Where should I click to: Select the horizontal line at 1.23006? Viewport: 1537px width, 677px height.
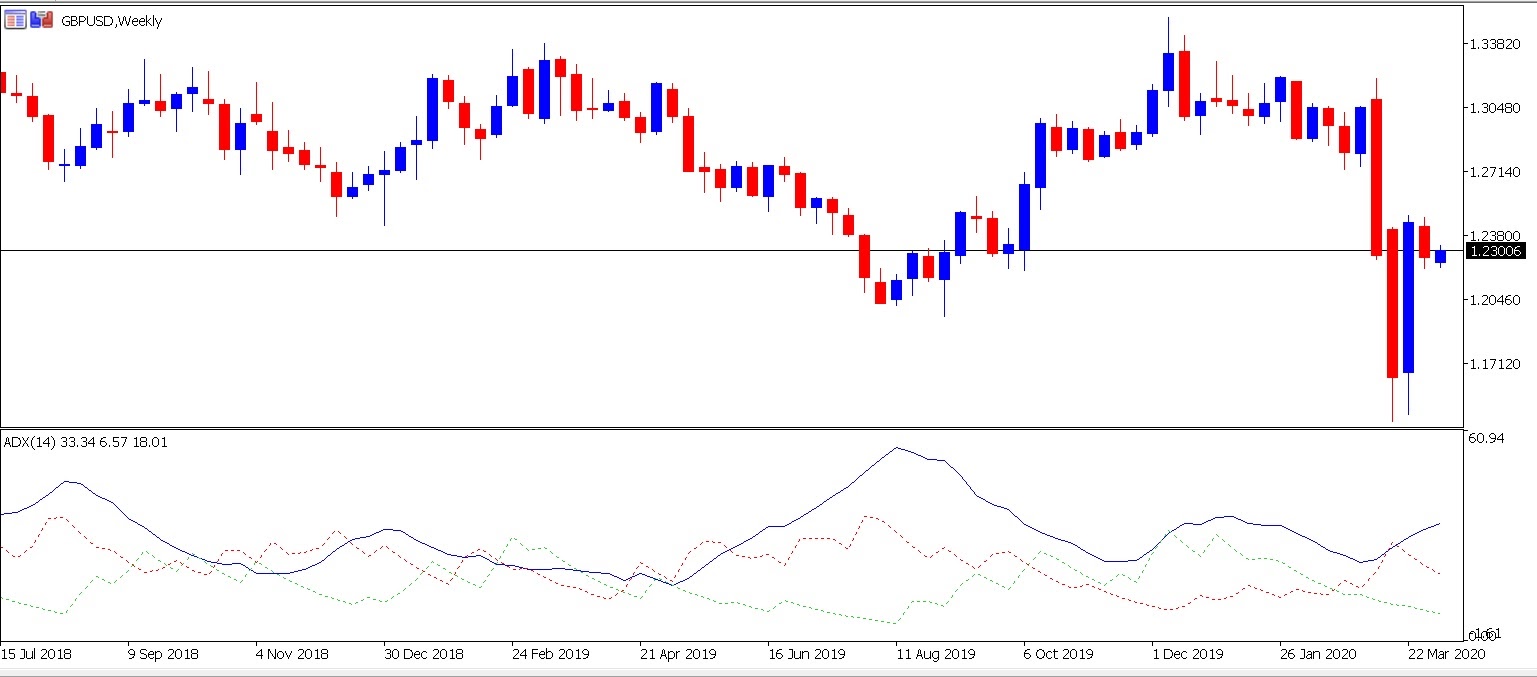[x=730, y=250]
